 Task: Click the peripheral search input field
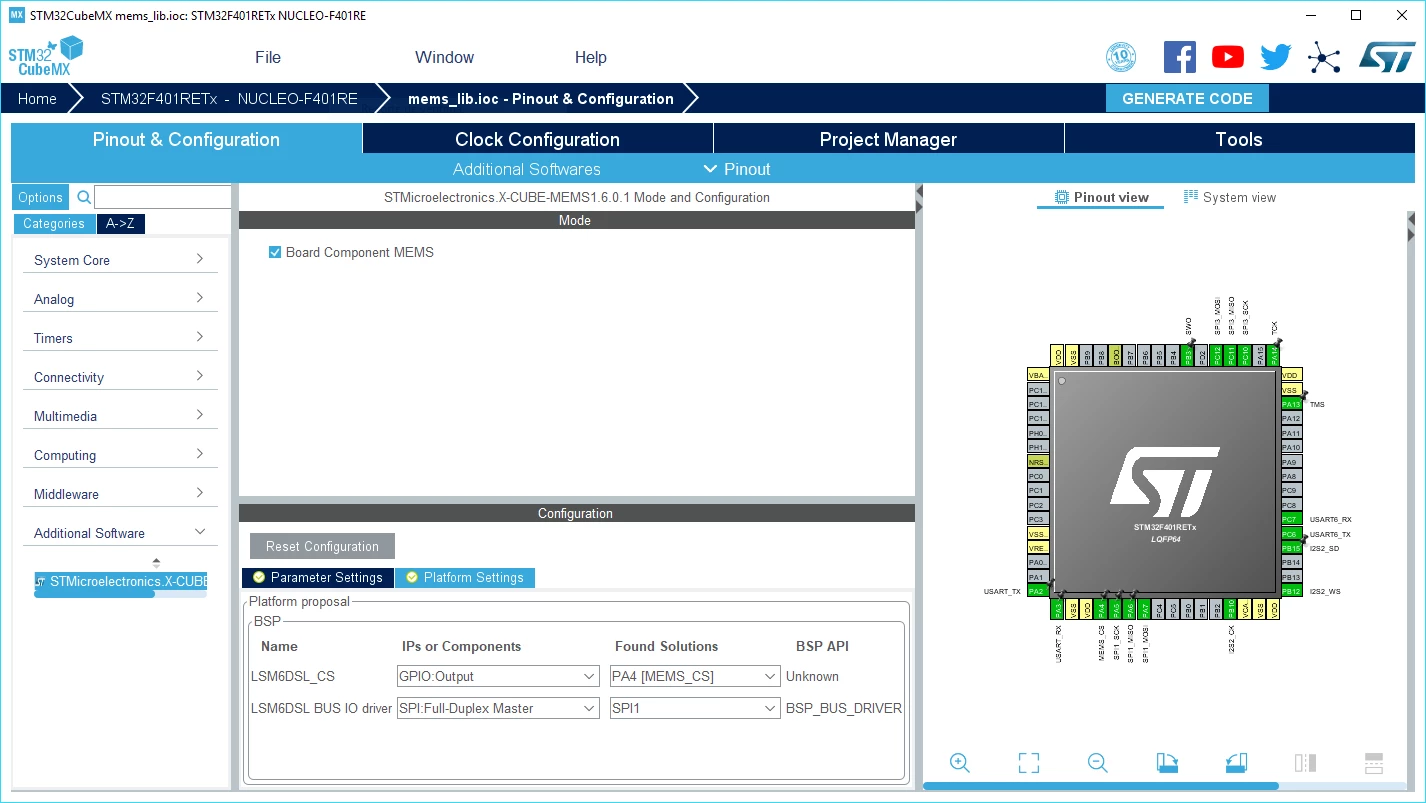(x=163, y=197)
